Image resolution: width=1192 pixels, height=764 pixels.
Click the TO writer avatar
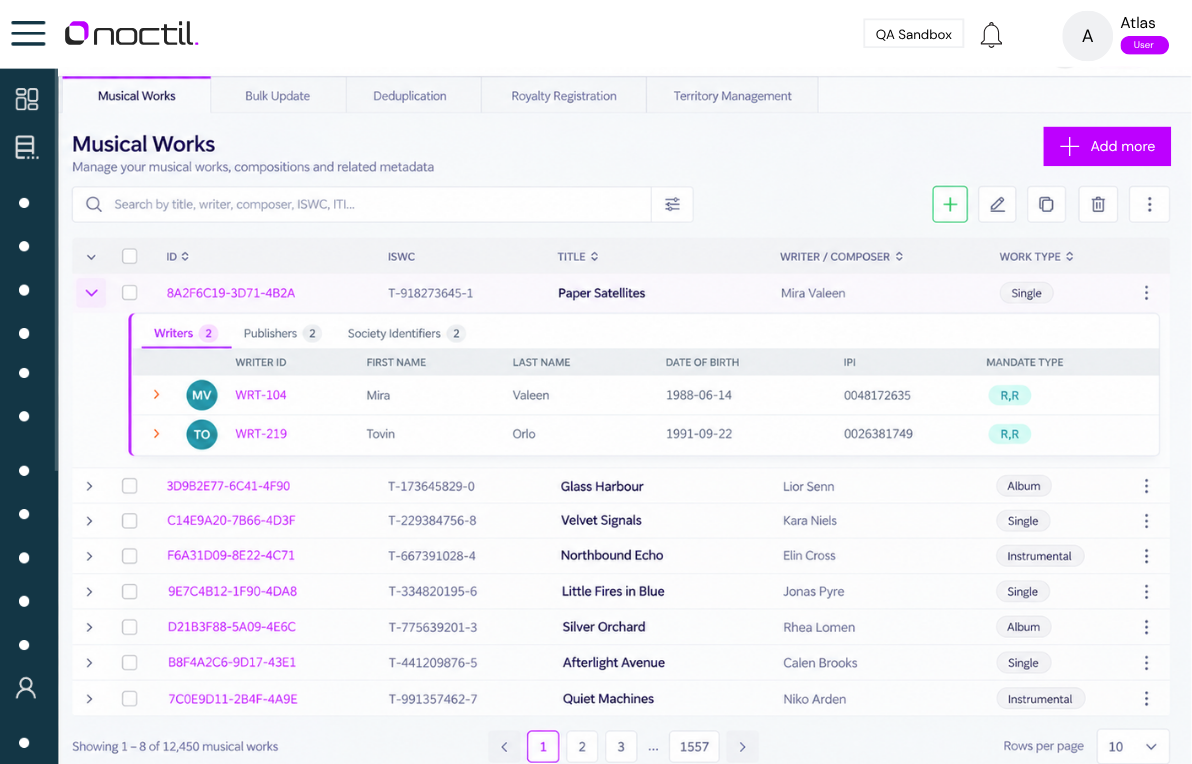201,434
